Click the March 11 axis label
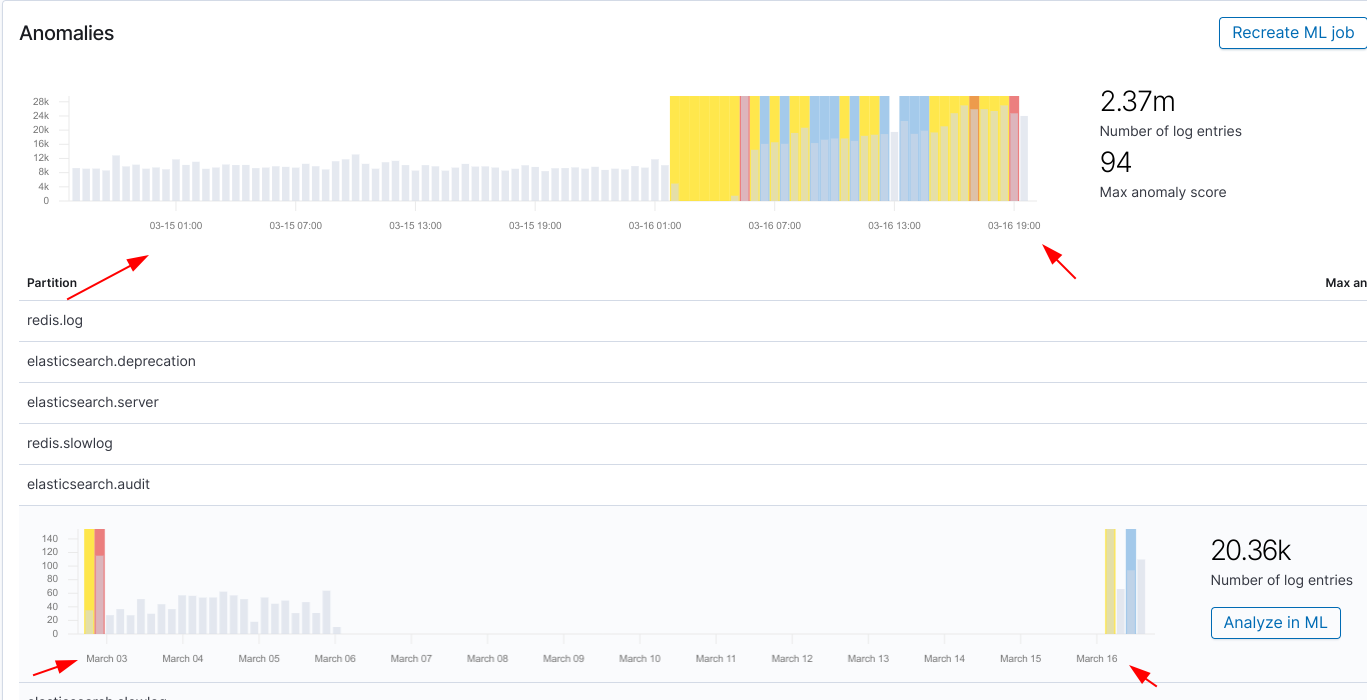The image size is (1367, 700). 716,659
